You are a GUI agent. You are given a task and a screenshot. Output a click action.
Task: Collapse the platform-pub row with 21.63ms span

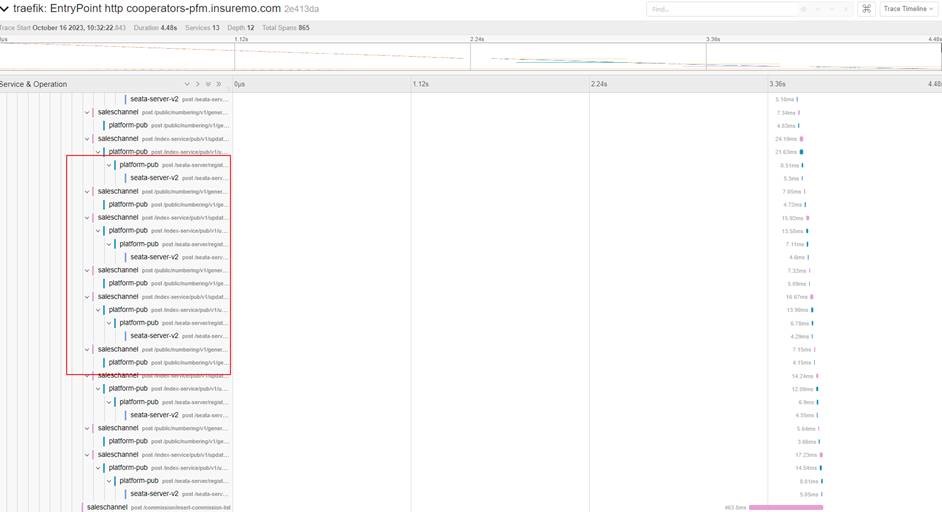pos(98,152)
